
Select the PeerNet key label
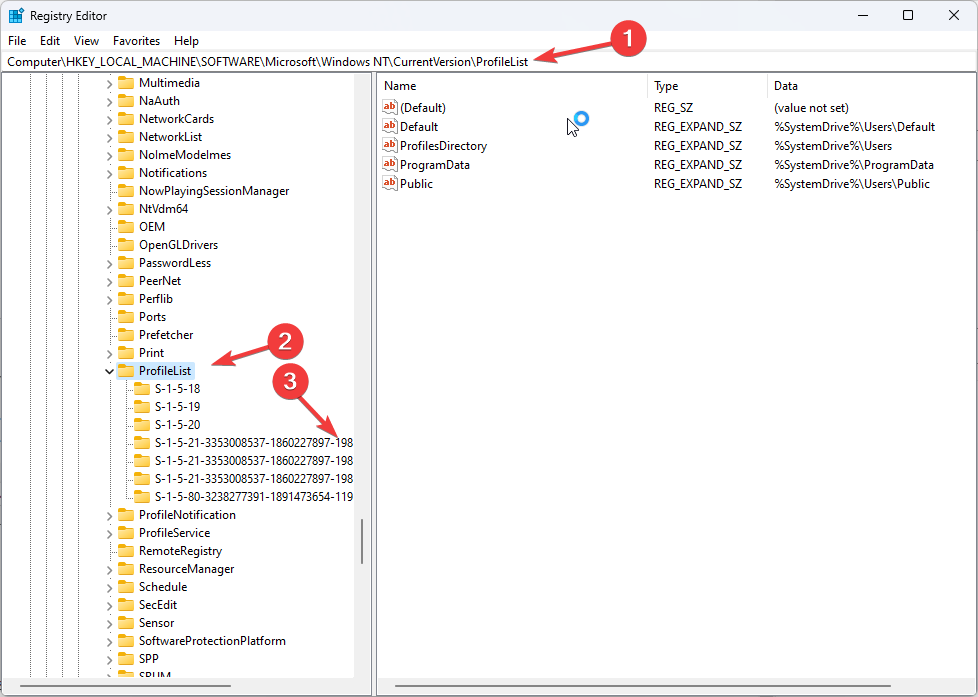point(160,281)
